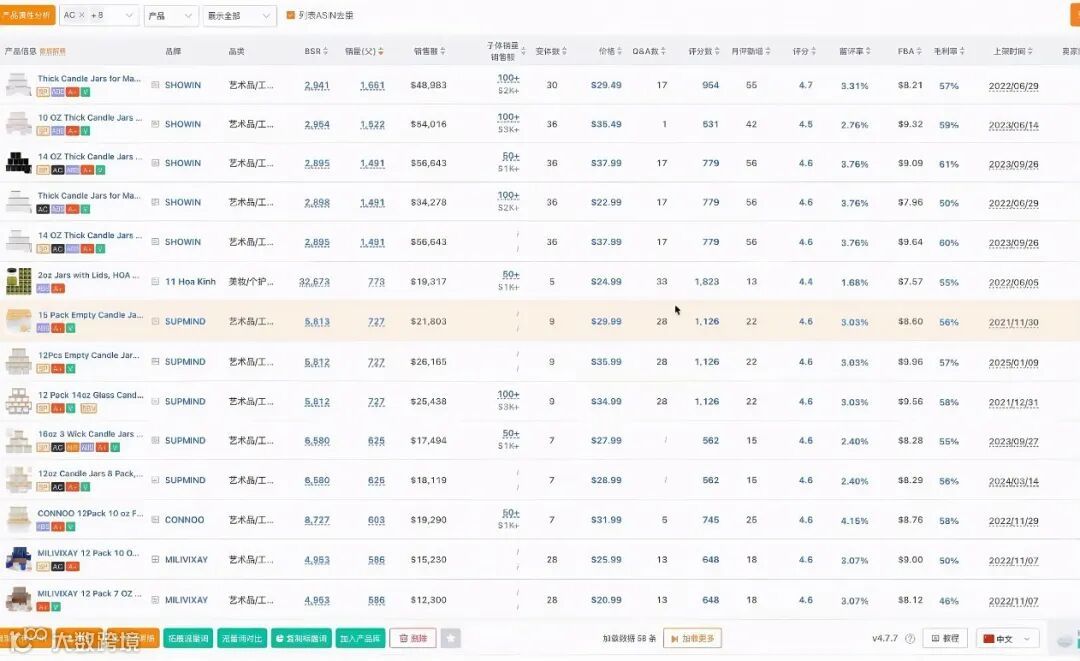Click thumbnail of 2oz Jars with Lids
Viewport: 1080px width, 661px height.
(18, 282)
